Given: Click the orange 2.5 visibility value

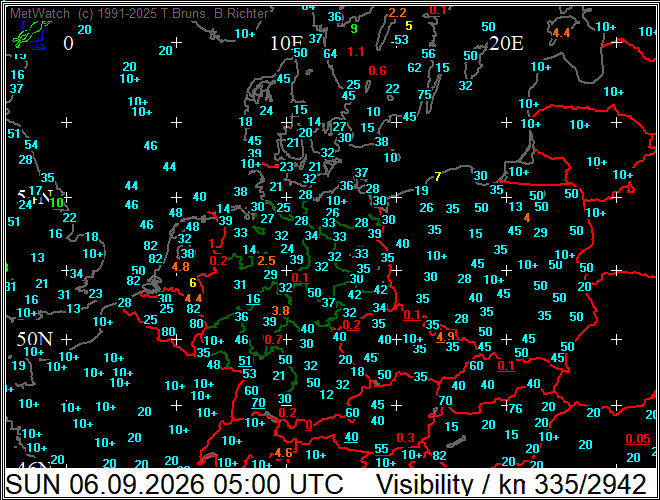Looking at the screenshot, I should 266,261.
